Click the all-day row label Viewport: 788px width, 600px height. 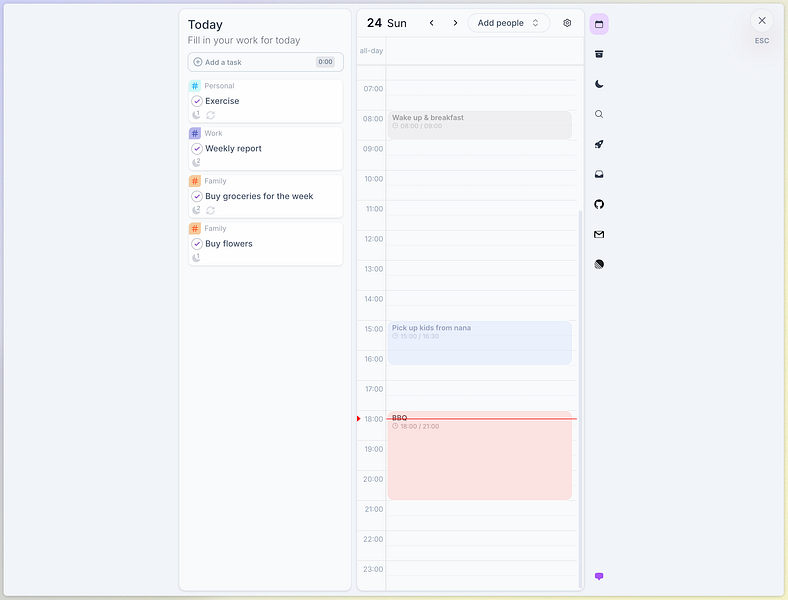(371, 51)
